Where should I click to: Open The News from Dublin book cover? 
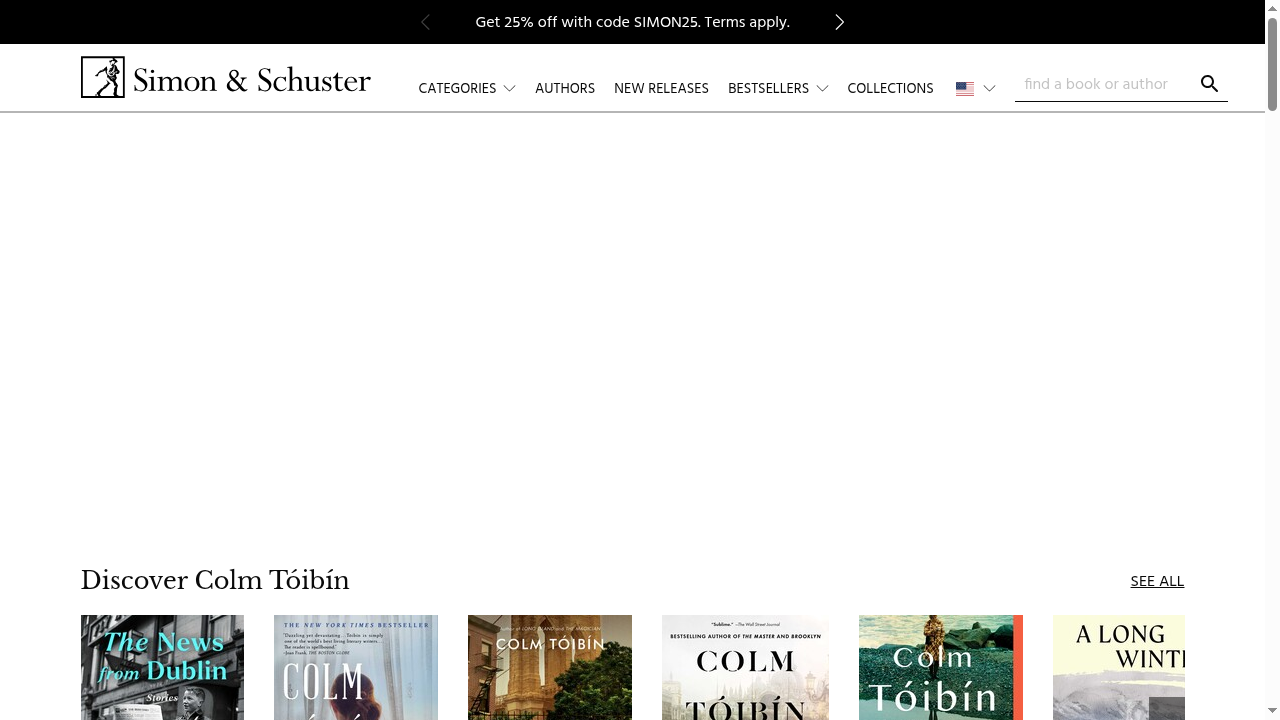coord(162,667)
